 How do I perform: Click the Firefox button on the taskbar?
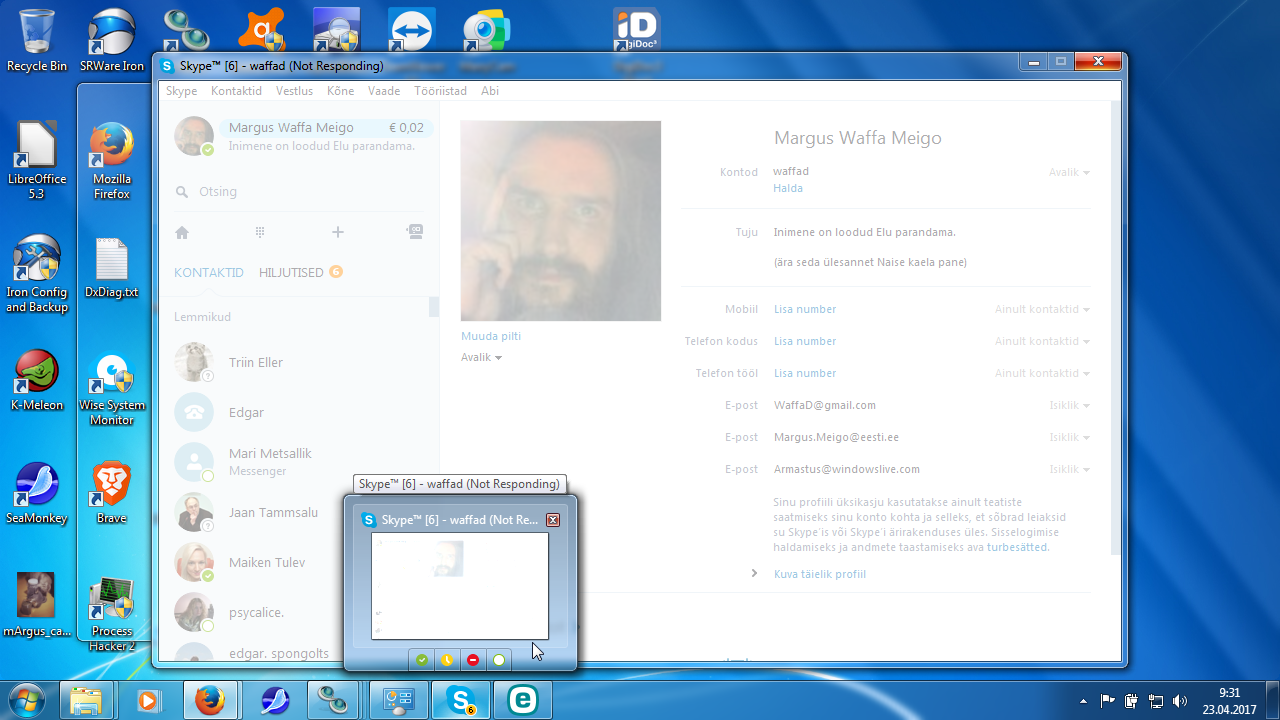(209, 700)
